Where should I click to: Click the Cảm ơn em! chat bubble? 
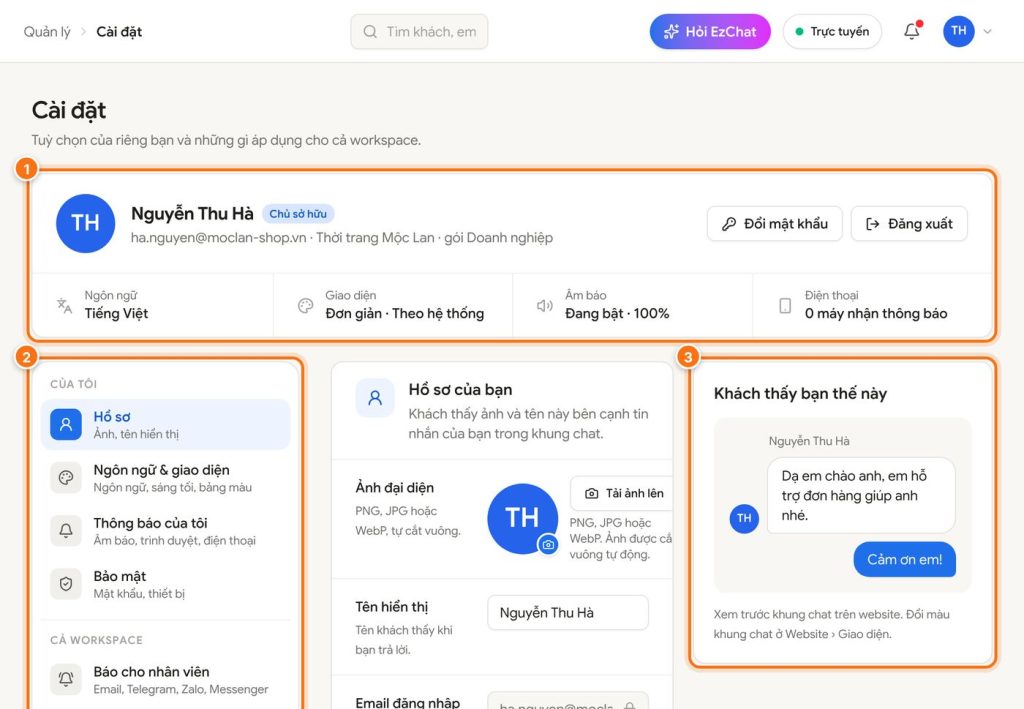[x=904, y=559]
